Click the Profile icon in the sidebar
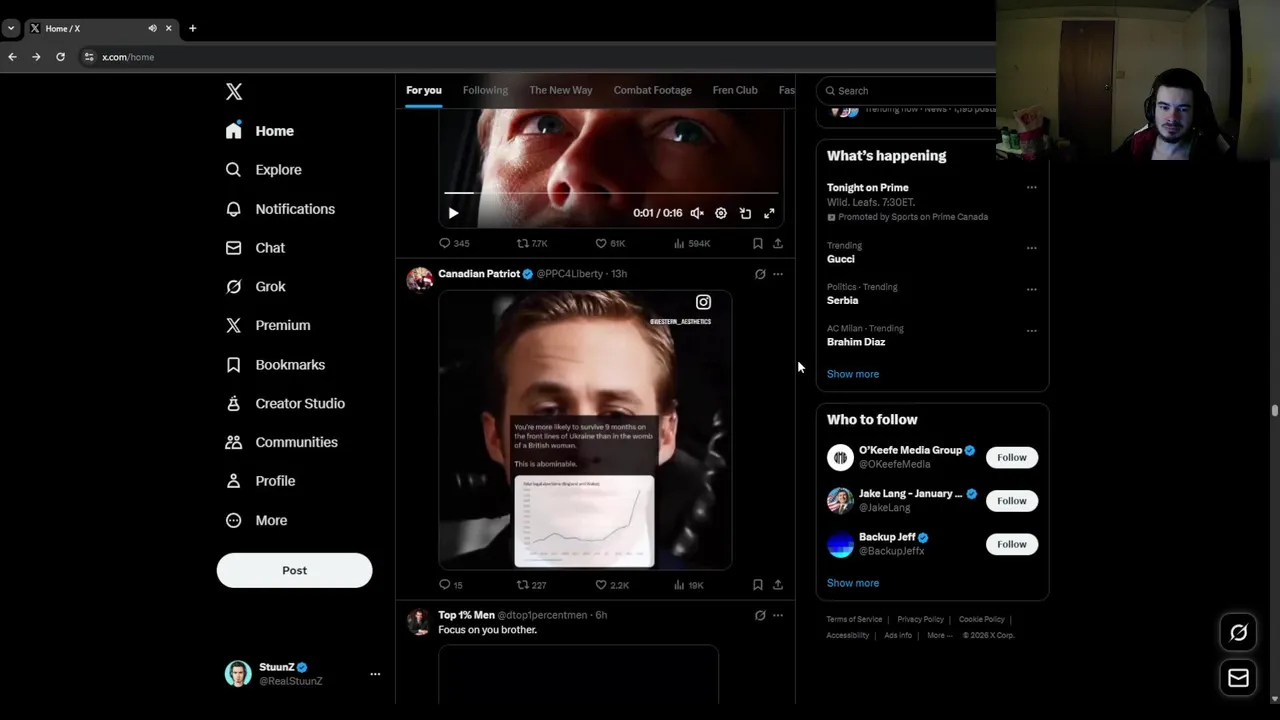Viewport: 1280px width, 720px height. tap(233, 481)
